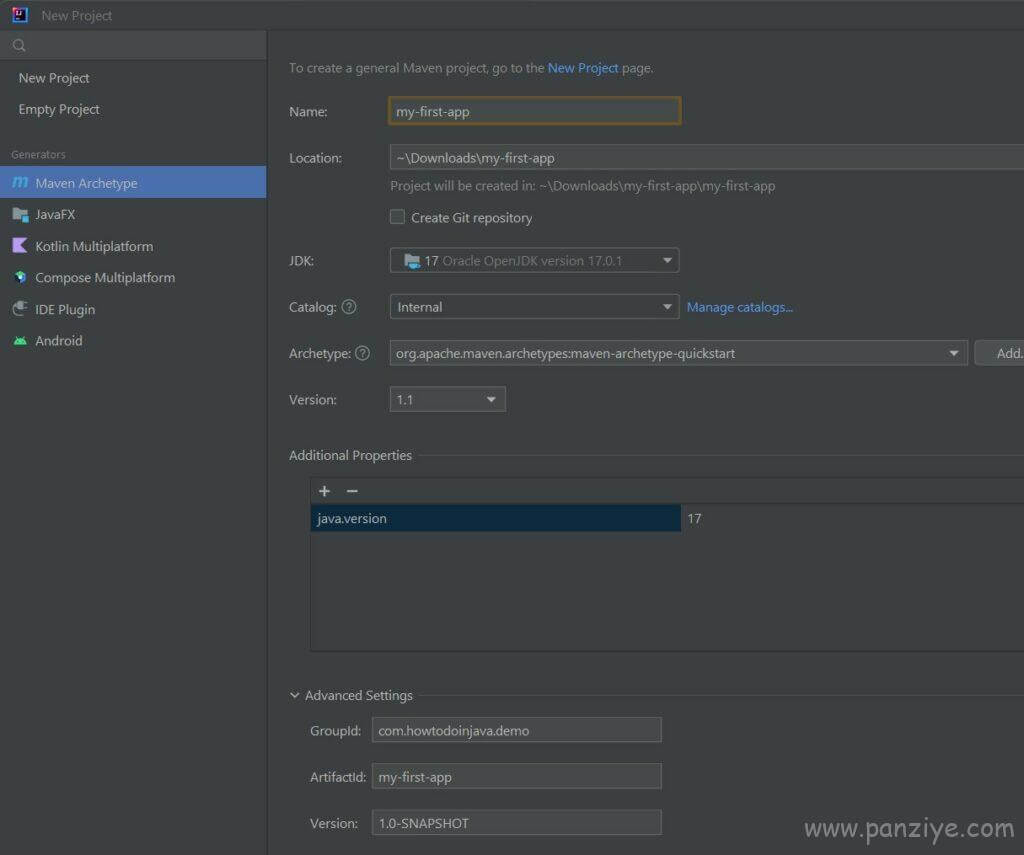Click the IDE Plugin icon
This screenshot has width=1024, height=855.
(x=20, y=308)
